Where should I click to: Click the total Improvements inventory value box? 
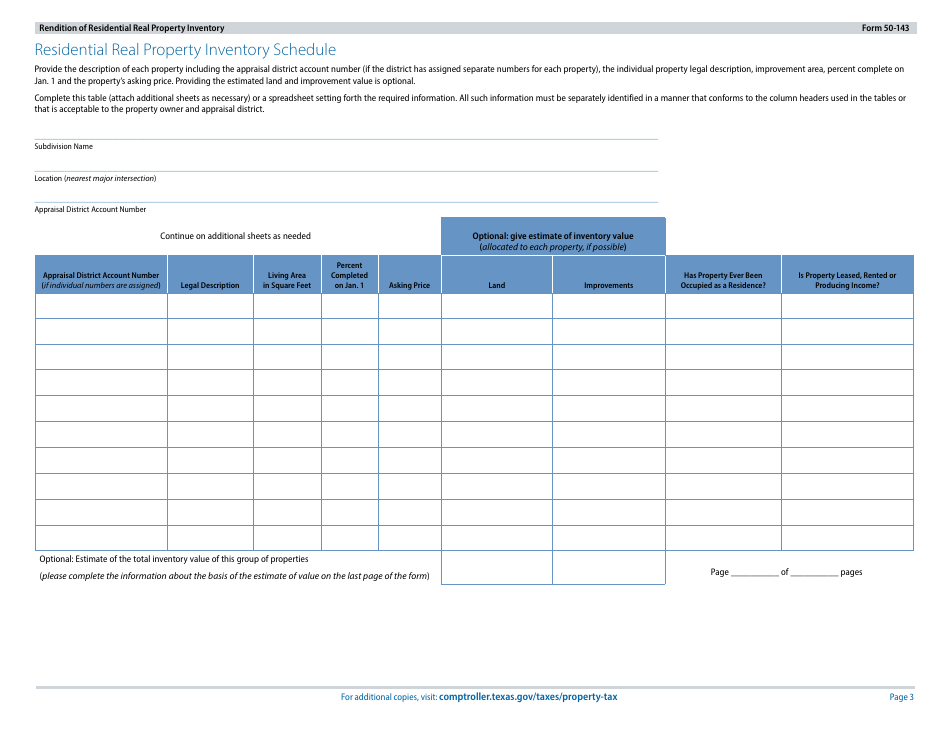tap(608, 568)
